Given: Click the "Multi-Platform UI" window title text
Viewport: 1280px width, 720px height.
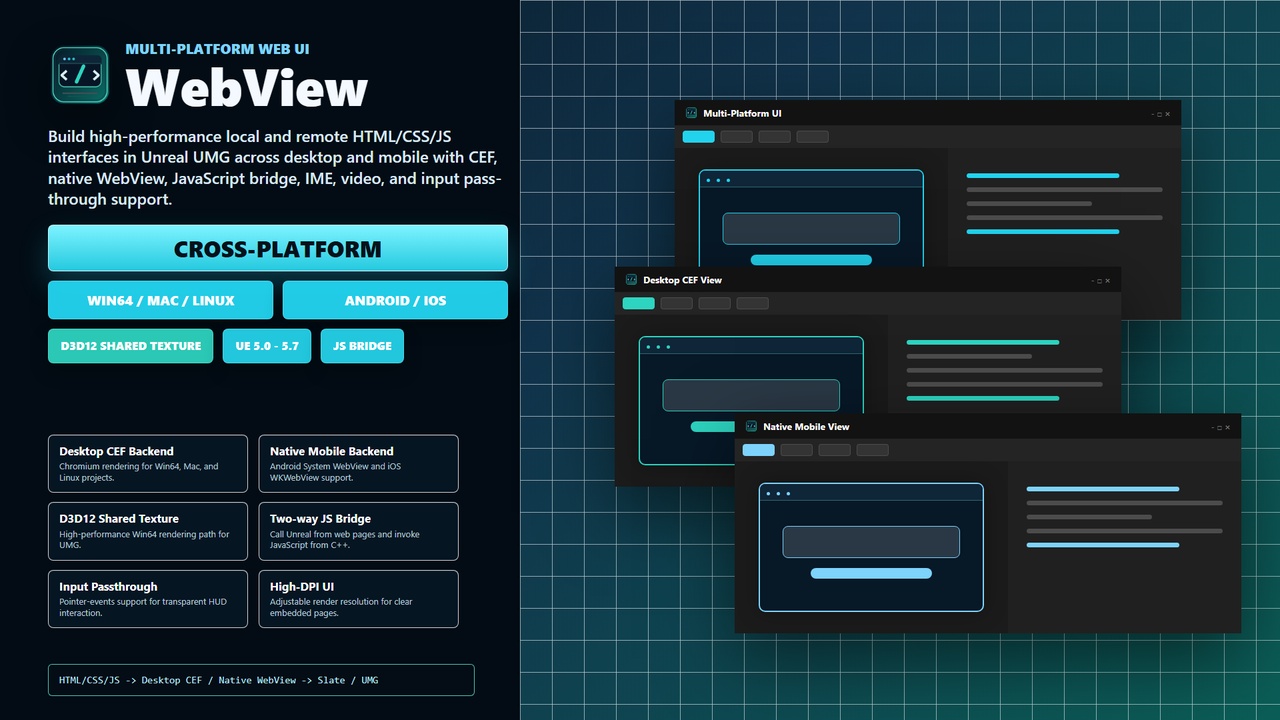Looking at the screenshot, I should (x=743, y=113).
